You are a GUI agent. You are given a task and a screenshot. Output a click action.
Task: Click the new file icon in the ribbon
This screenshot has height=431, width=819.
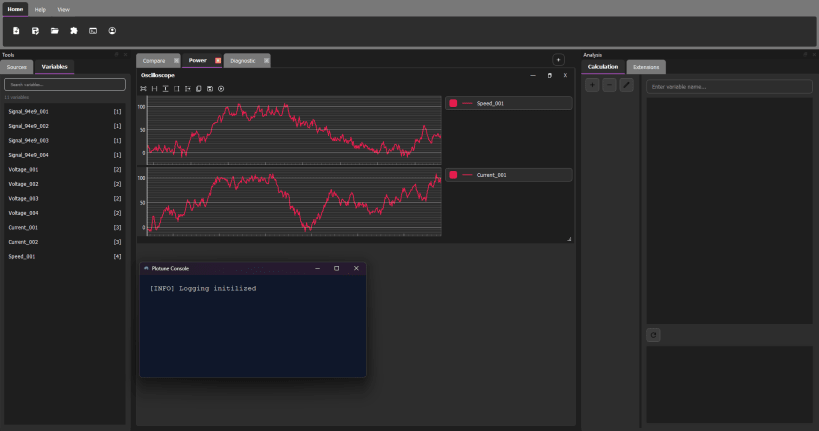[16, 31]
